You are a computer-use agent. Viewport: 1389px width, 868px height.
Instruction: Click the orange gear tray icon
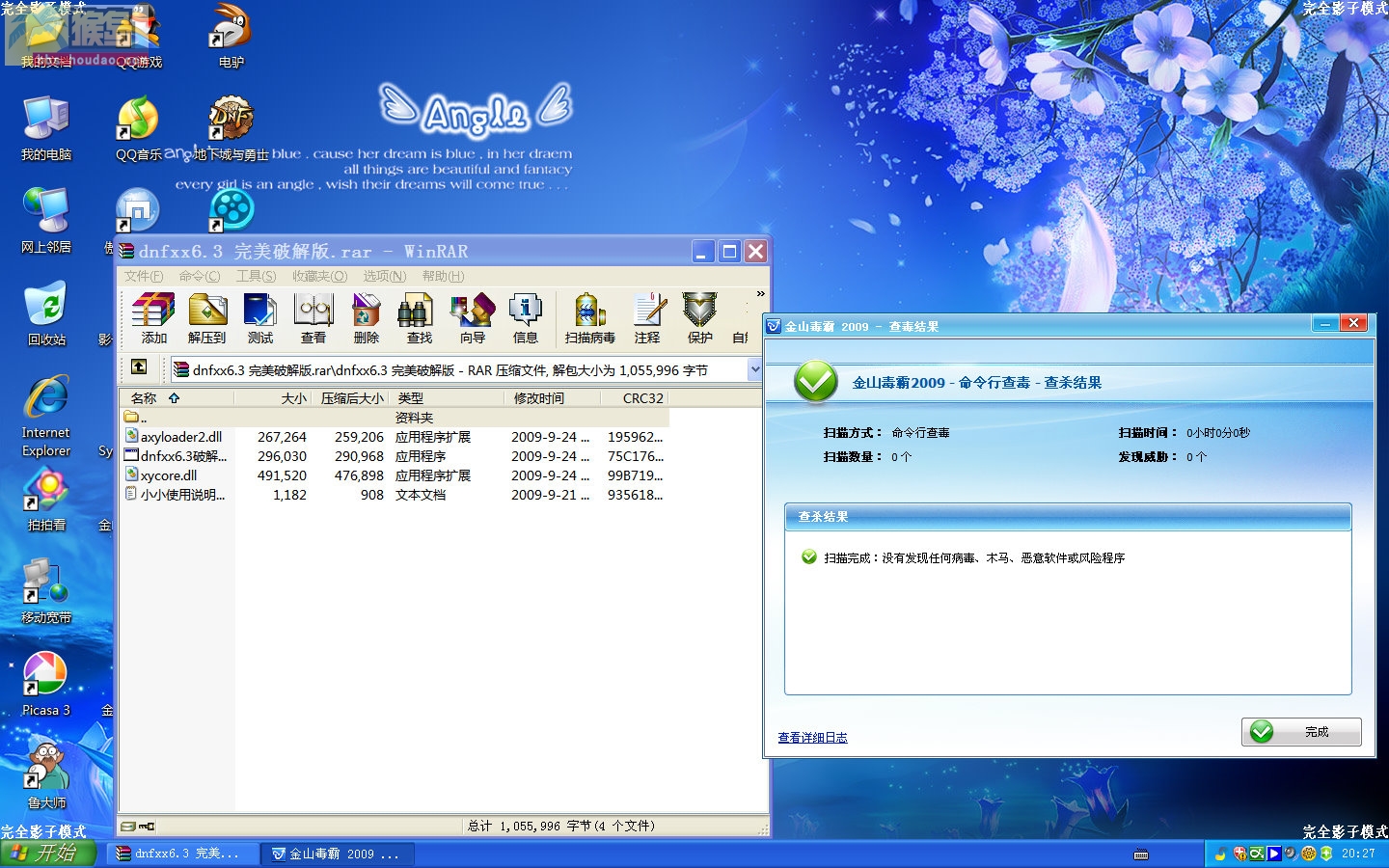point(1309,854)
